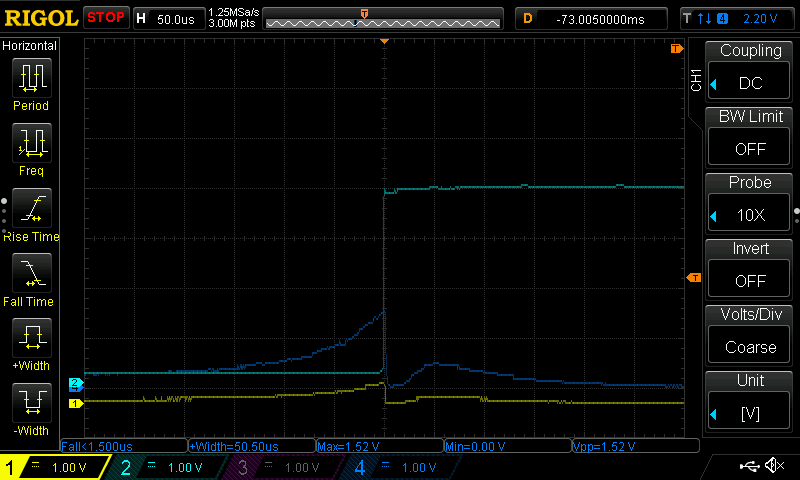
Task: Click the Min=0.00 V measurement result
Action: 508,447
